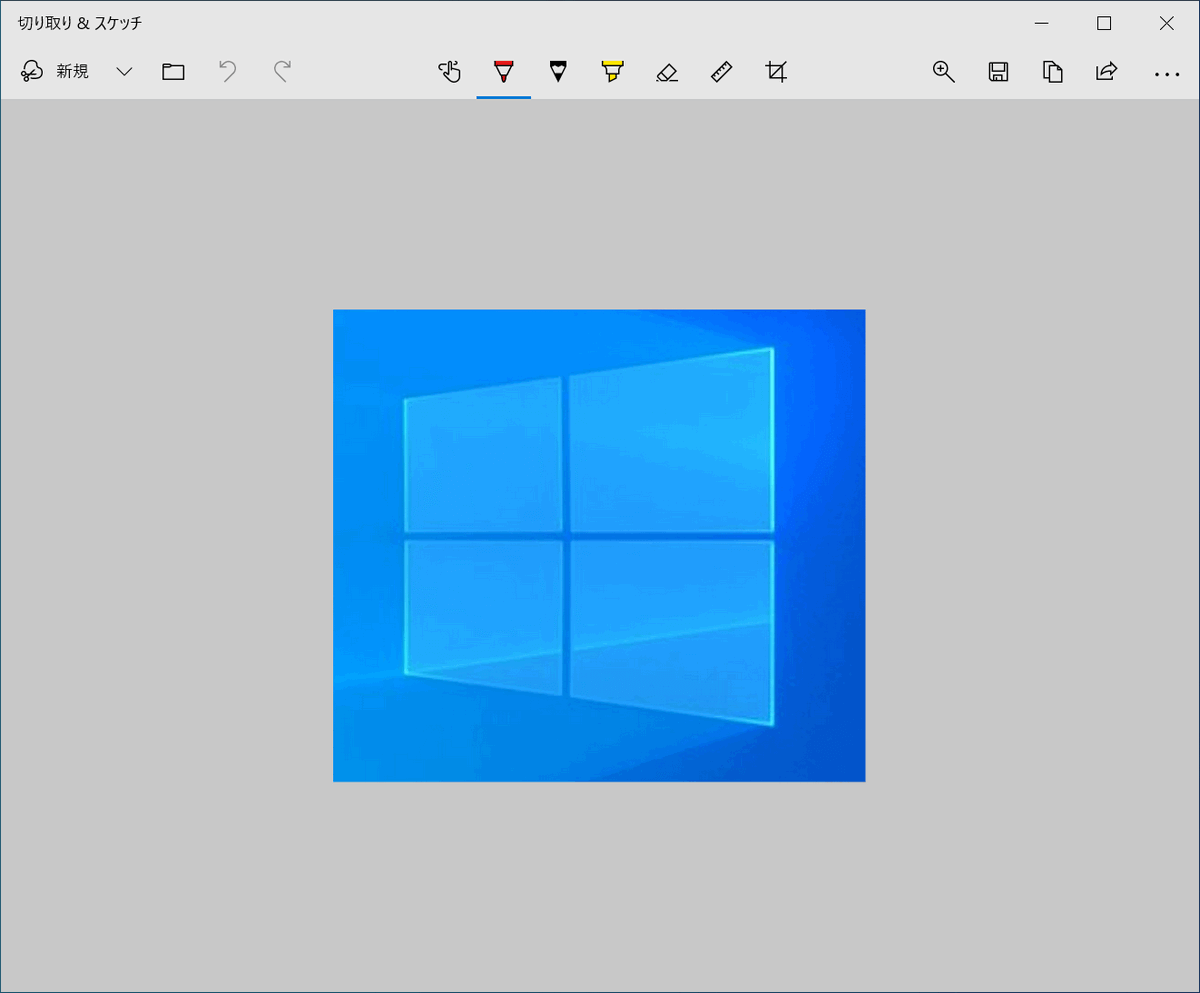Select the red ballpoint pen tool
The width and height of the screenshot is (1200, 993).
[503, 71]
